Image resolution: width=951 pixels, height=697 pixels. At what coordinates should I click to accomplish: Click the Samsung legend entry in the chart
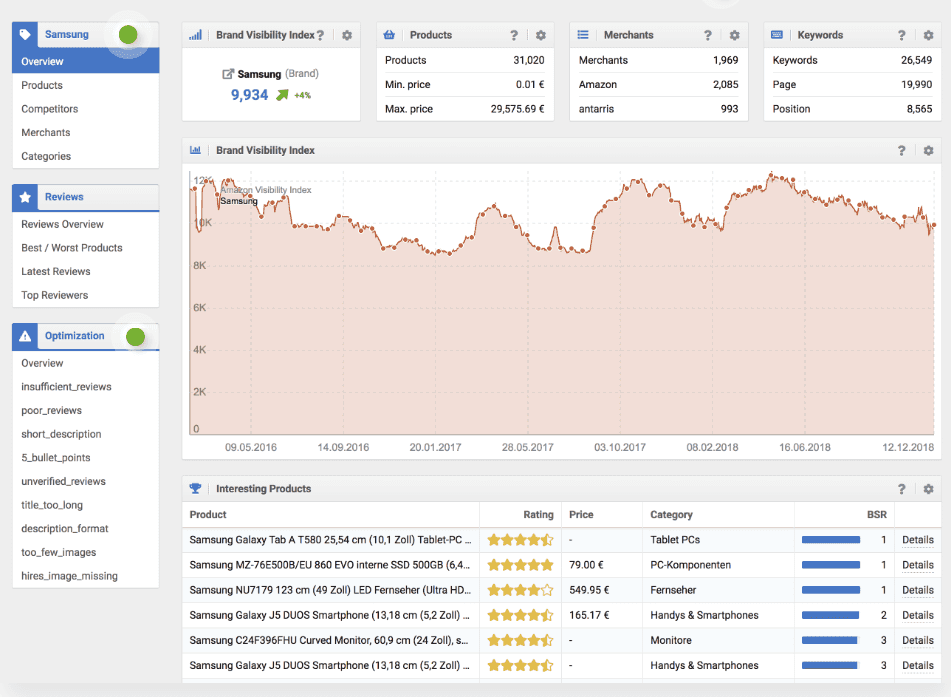(x=238, y=201)
